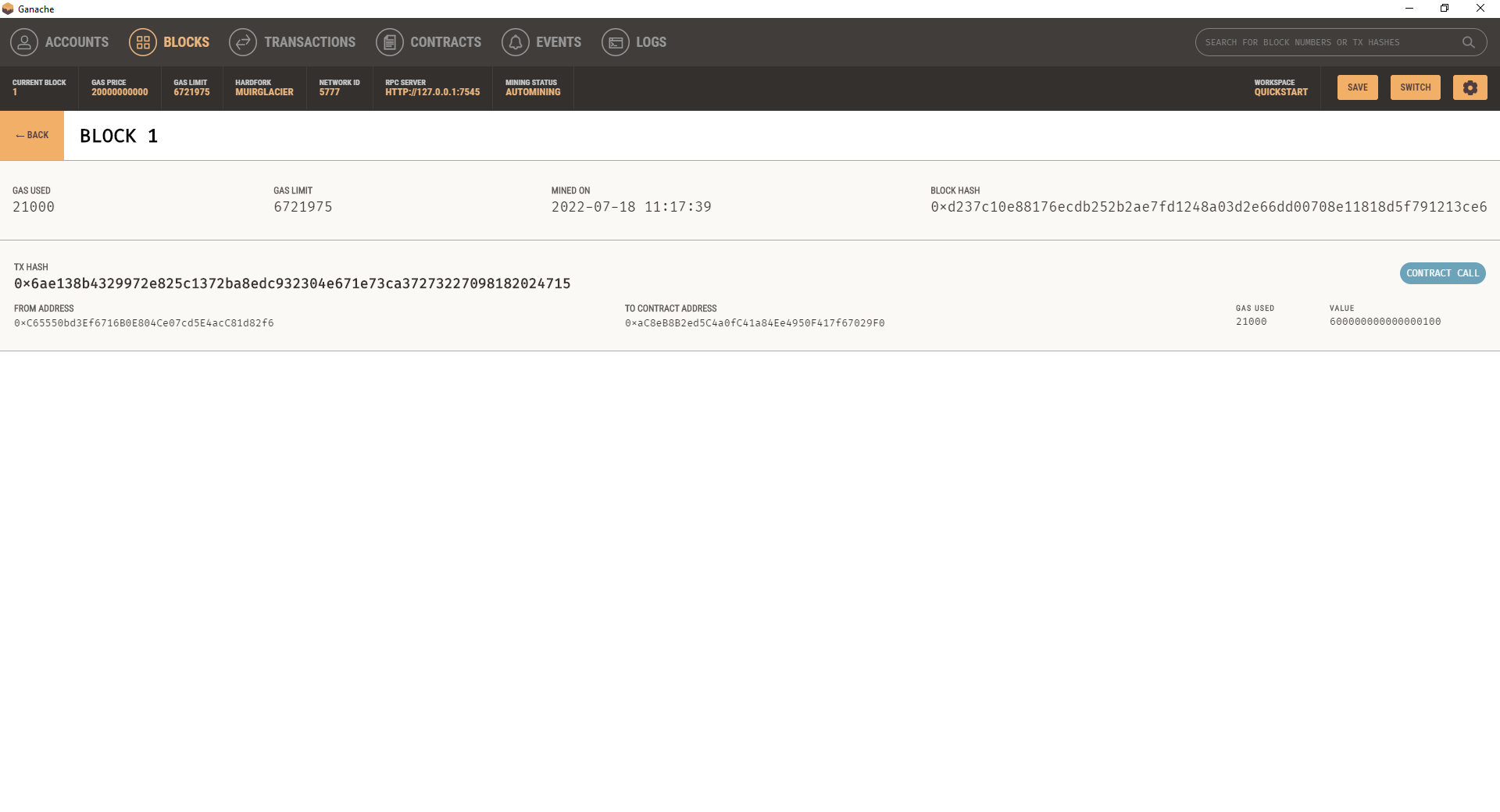Click the block gas used 21000 value
The height and width of the screenshot is (812, 1500).
[34, 207]
